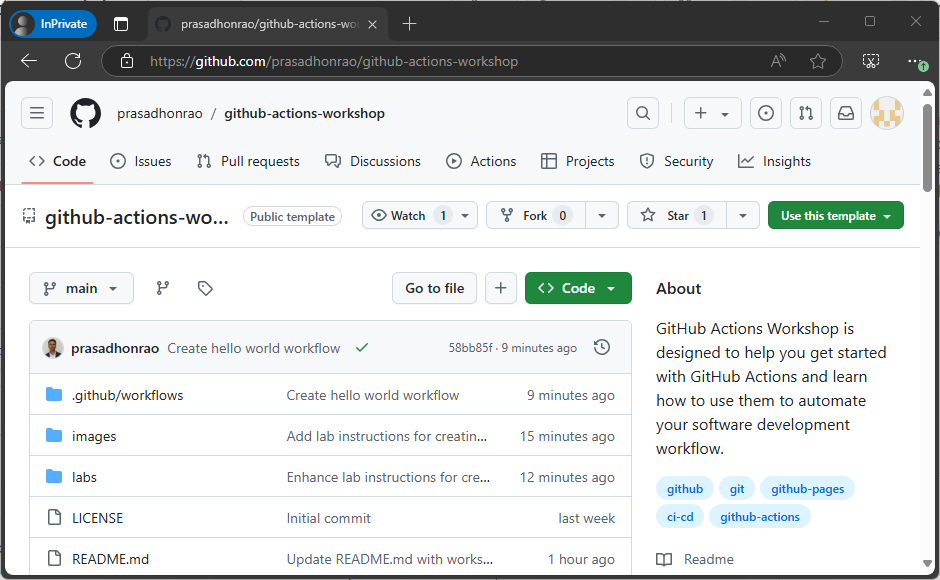
Task: Click the github topic tag
Action: pos(685,489)
